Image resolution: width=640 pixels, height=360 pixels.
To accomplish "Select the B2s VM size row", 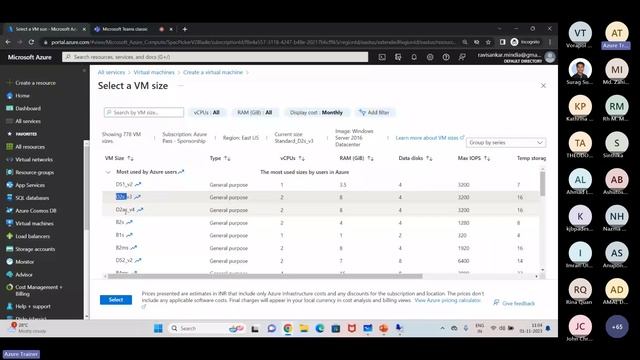I will pos(320,223).
